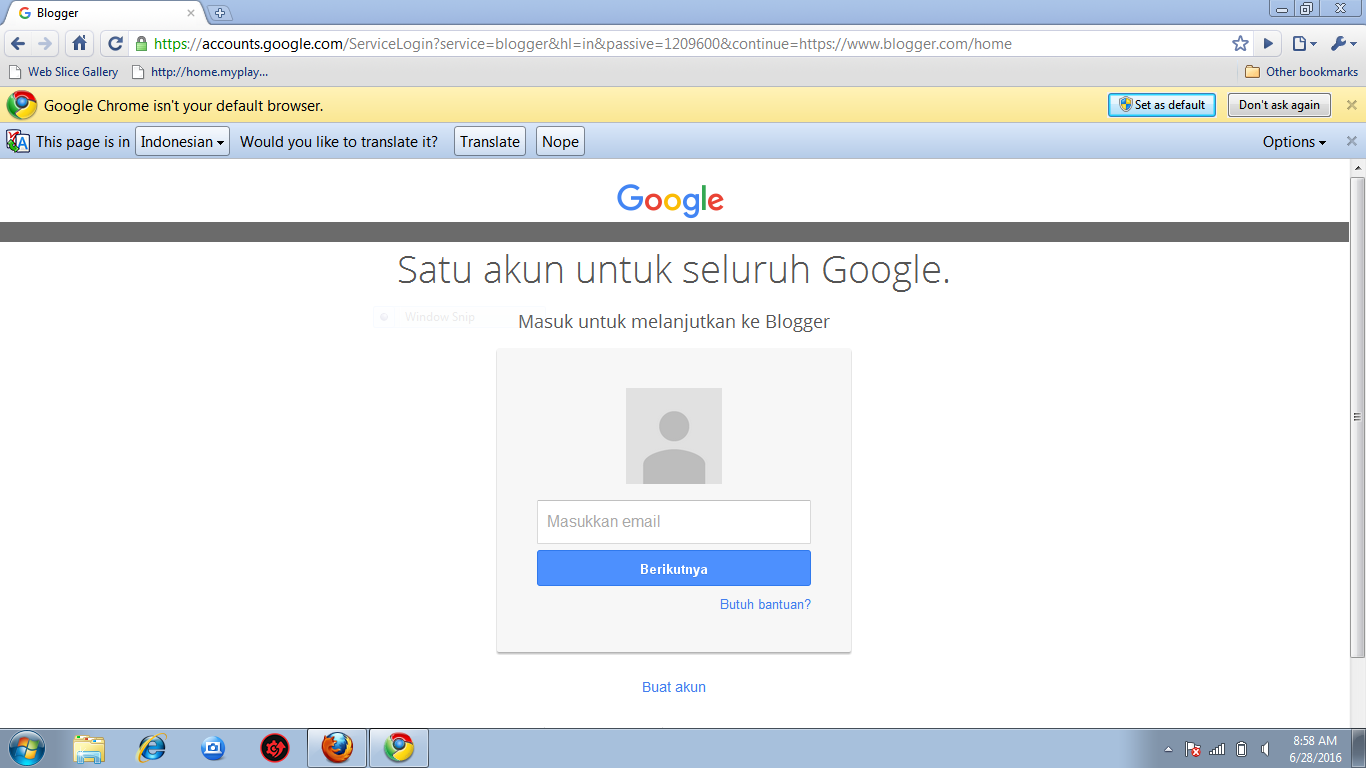The height and width of the screenshot is (768, 1366).
Task: Click the Translate button
Action: (490, 142)
